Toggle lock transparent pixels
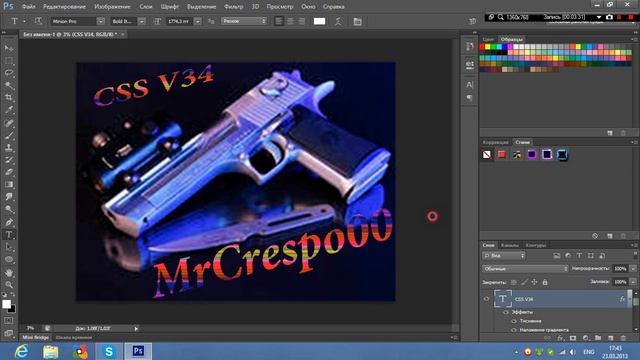This screenshot has width=640, height=360. coord(513,282)
